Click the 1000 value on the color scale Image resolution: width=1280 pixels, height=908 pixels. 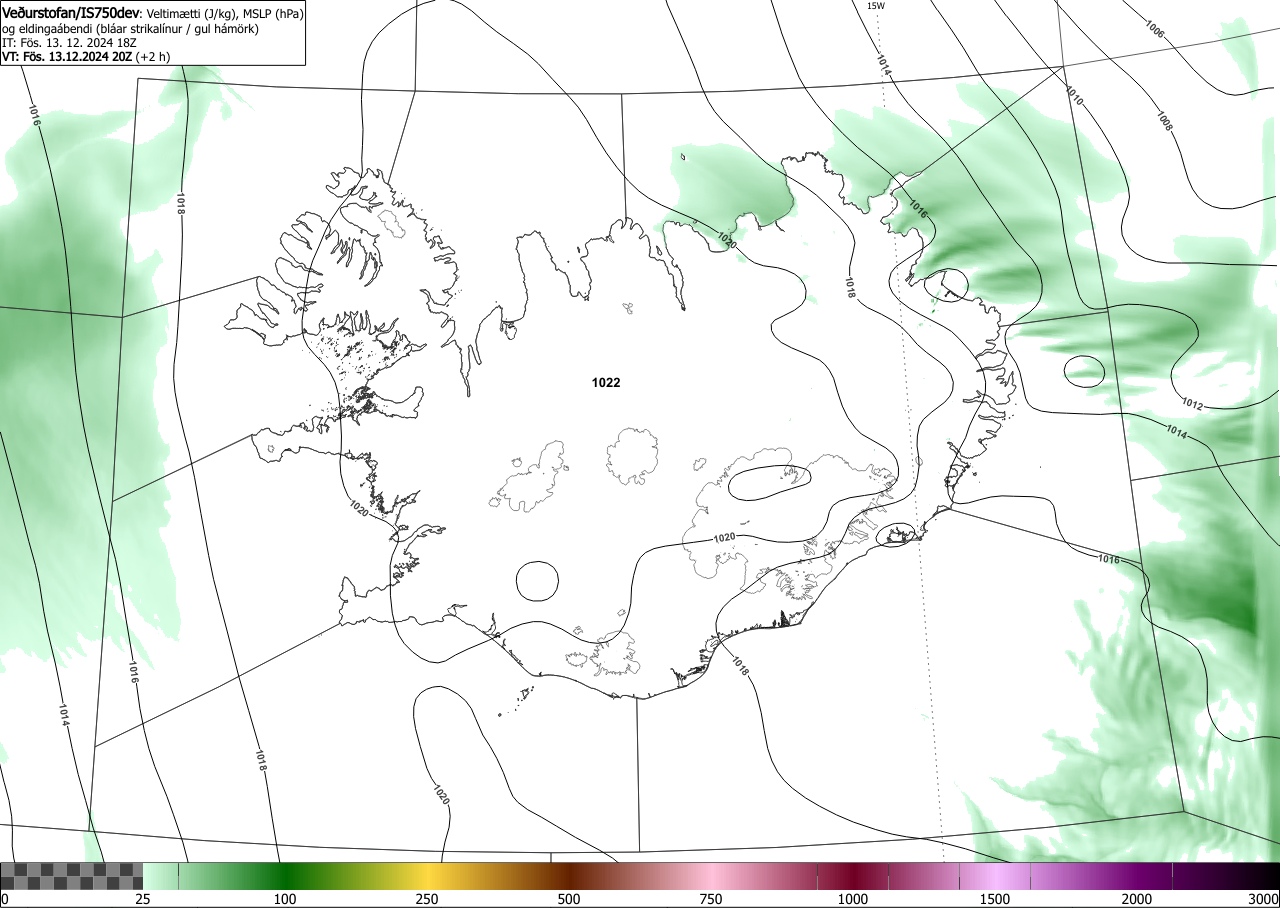(x=853, y=899)
